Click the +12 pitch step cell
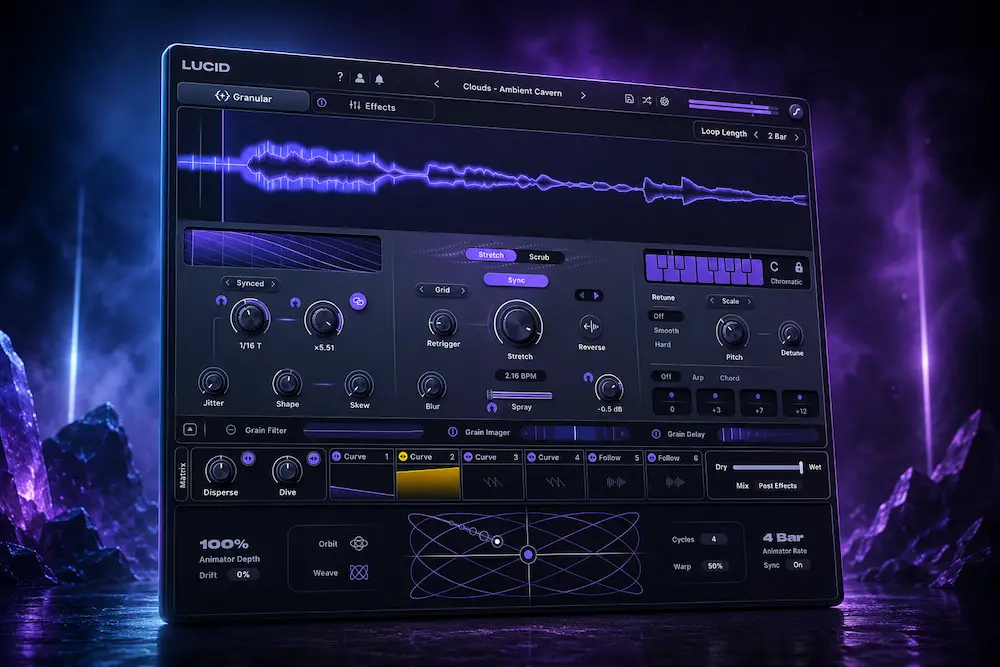The height and width of the screenshot is (667, 1000). pyautogui.click(x=800, y=404)
